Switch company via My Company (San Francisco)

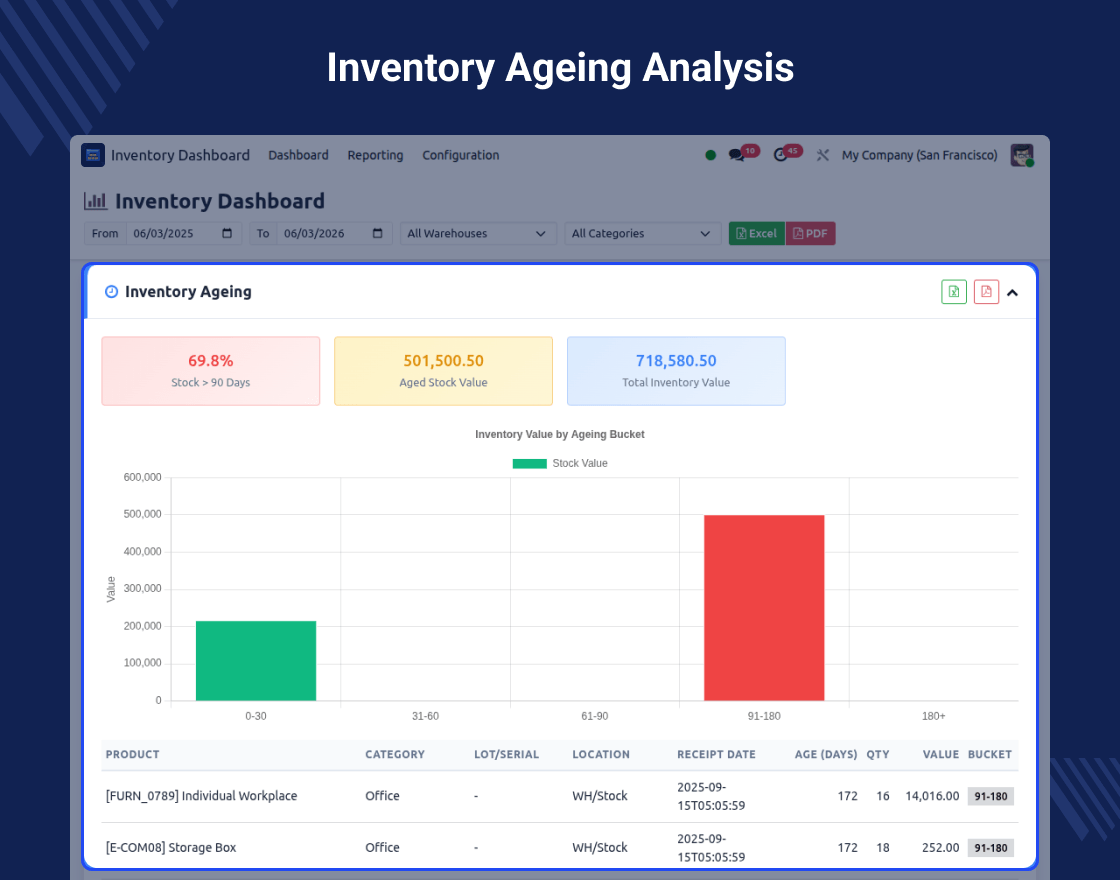click(x=919, y=155)
